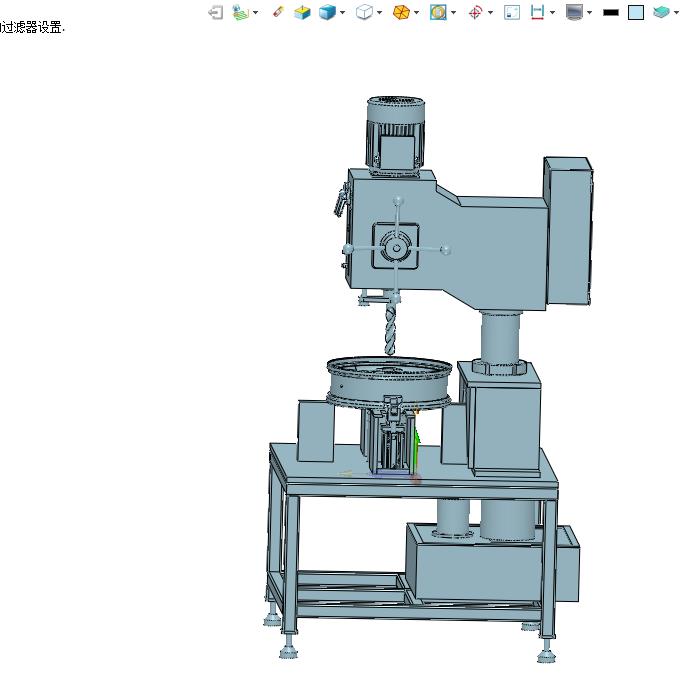Click the gray monitor background icon
683x684 pixels.
coord(574,12)
